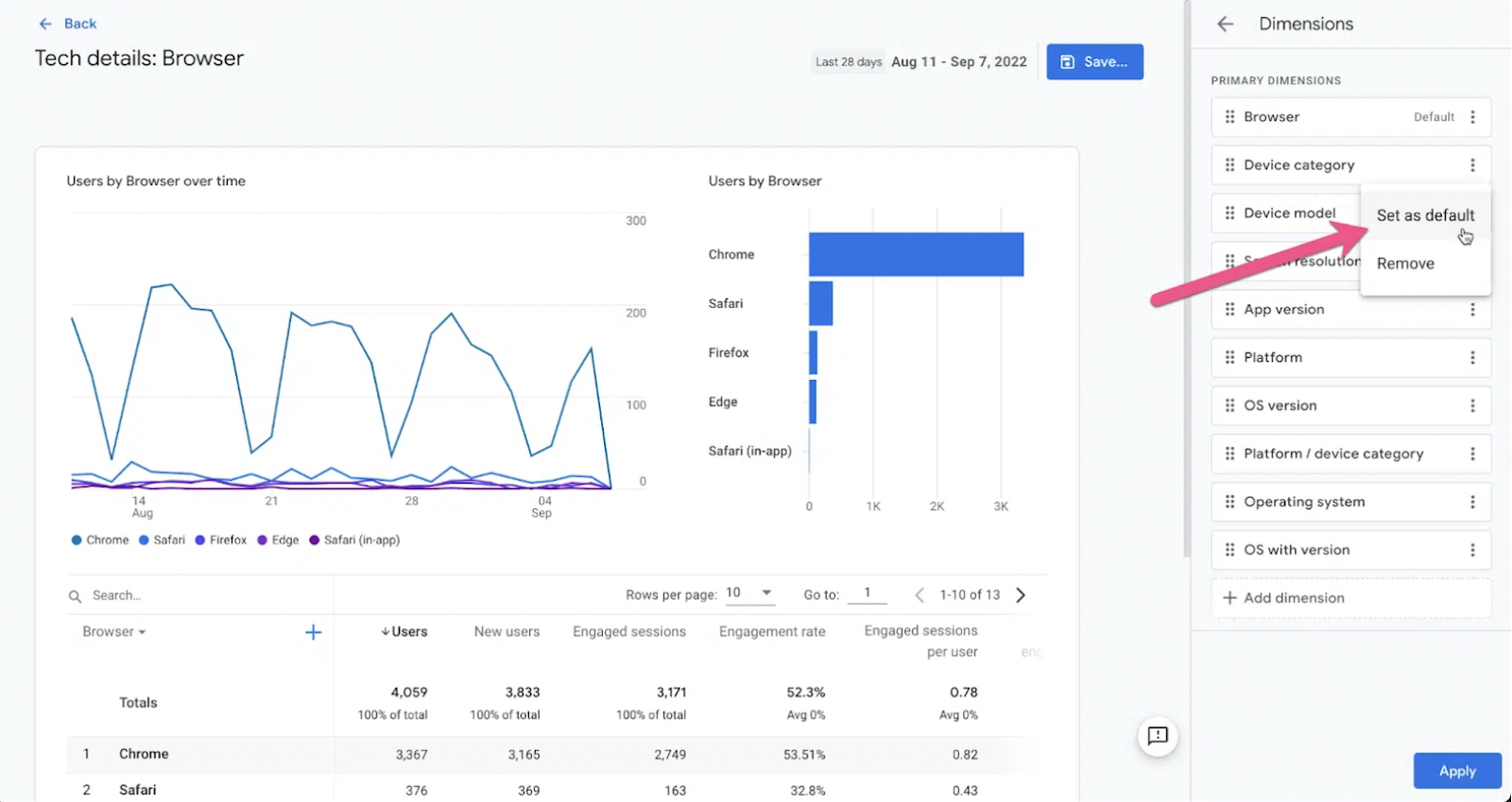Click the 1-10 of 13 pagination text
This screenshot has height=802, width=1512.
point(970,595)
